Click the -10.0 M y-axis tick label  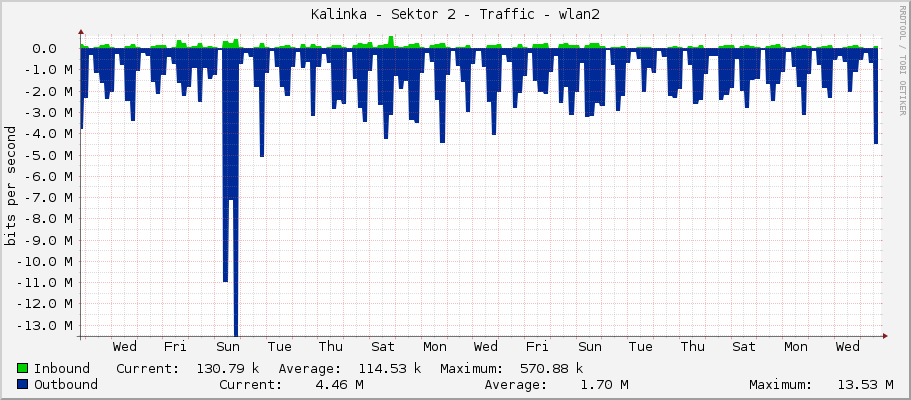pyautogui.click(x=44, y=262)
